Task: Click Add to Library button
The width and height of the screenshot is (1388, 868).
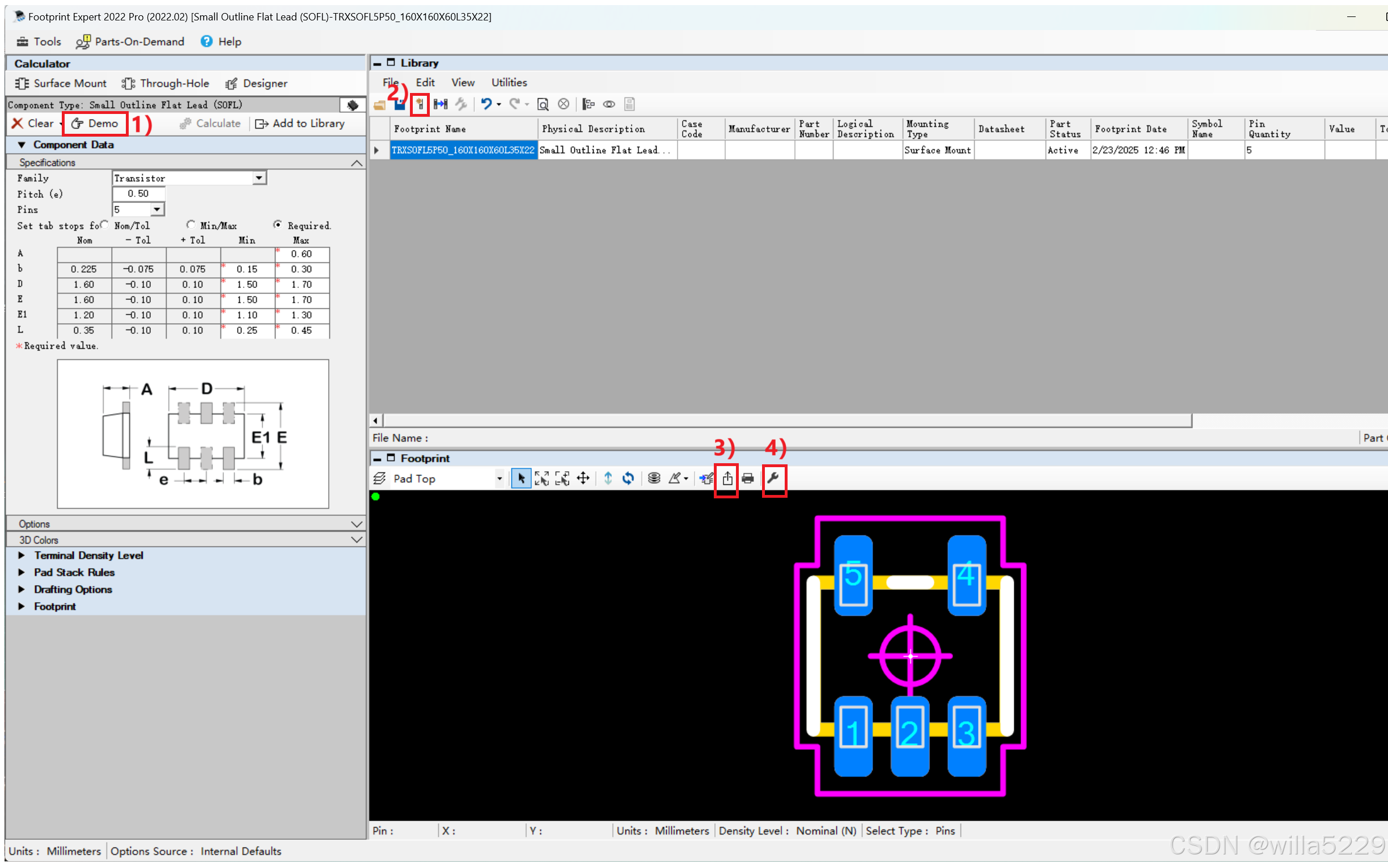Action: point(299,124)
